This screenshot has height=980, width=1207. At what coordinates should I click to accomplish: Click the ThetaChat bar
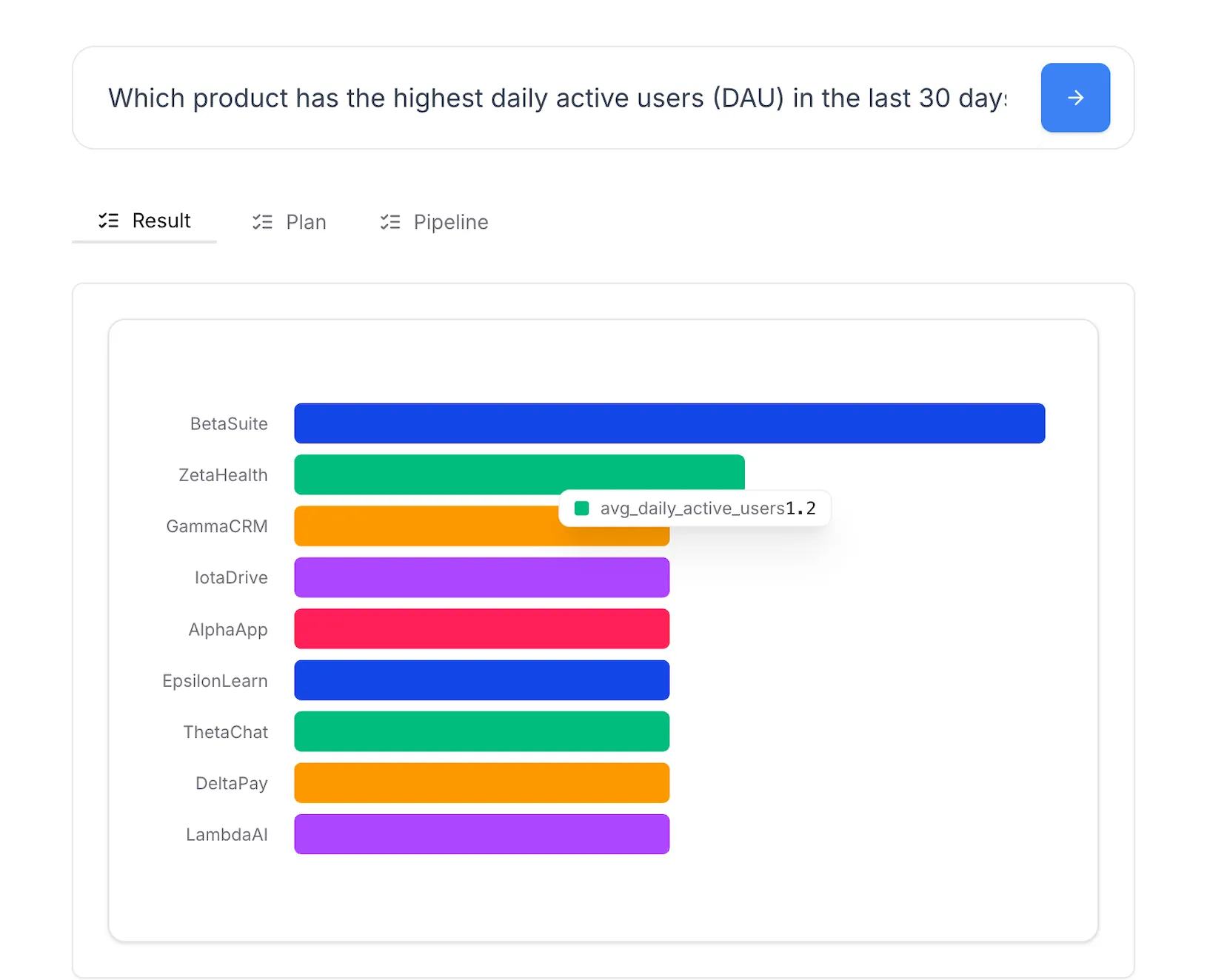pos(481,731)
